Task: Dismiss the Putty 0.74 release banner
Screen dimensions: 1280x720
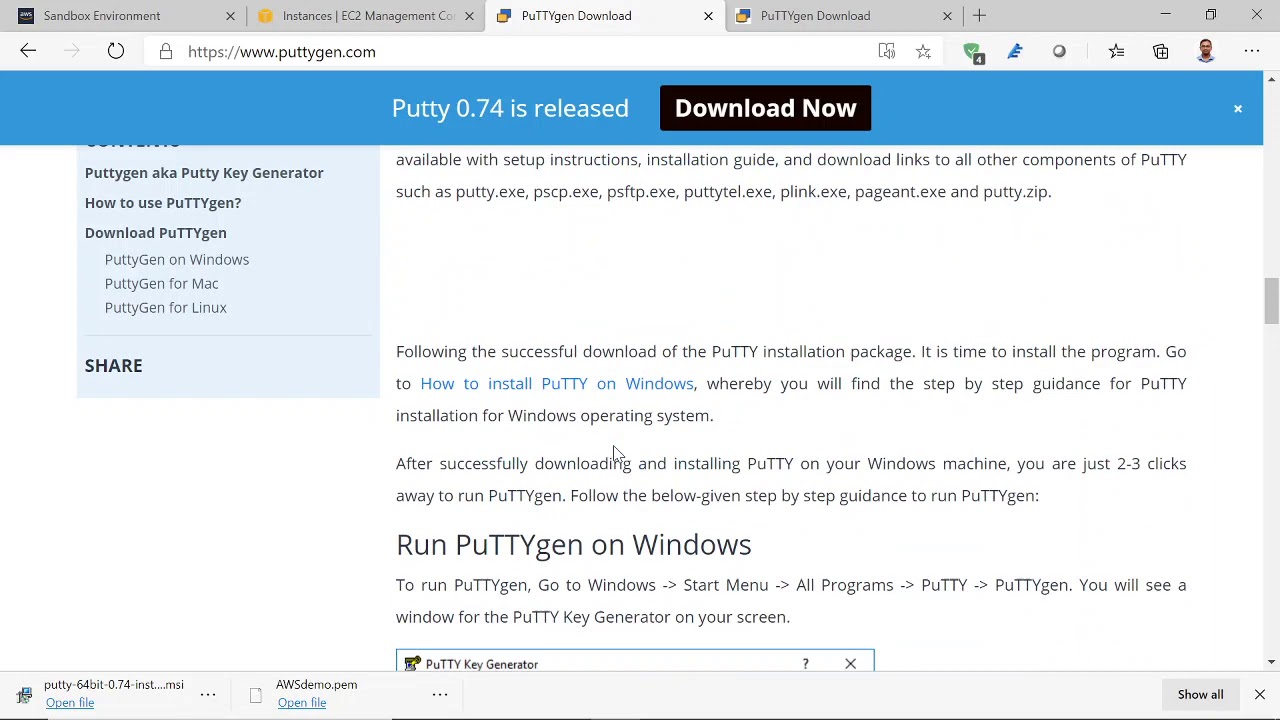Action: pos(1238,109)
